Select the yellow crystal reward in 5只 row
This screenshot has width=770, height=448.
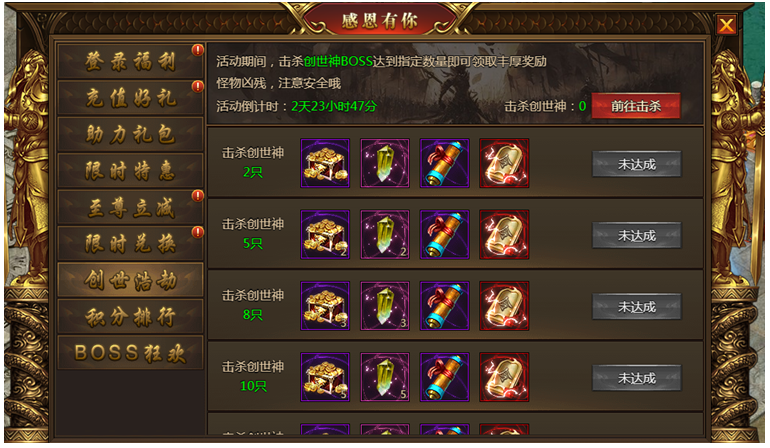(x=385, y=234)
